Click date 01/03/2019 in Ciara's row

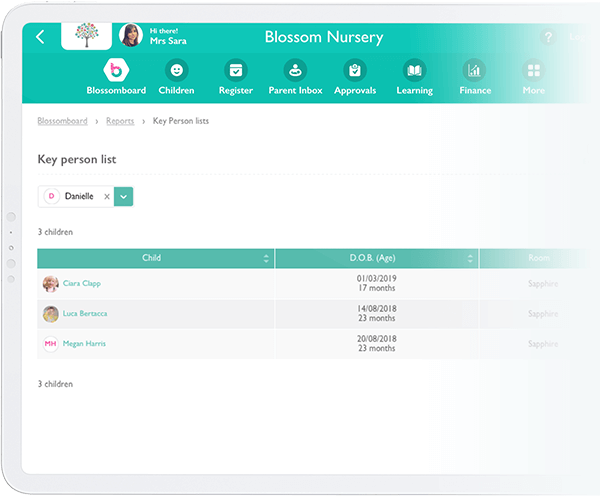377,278
